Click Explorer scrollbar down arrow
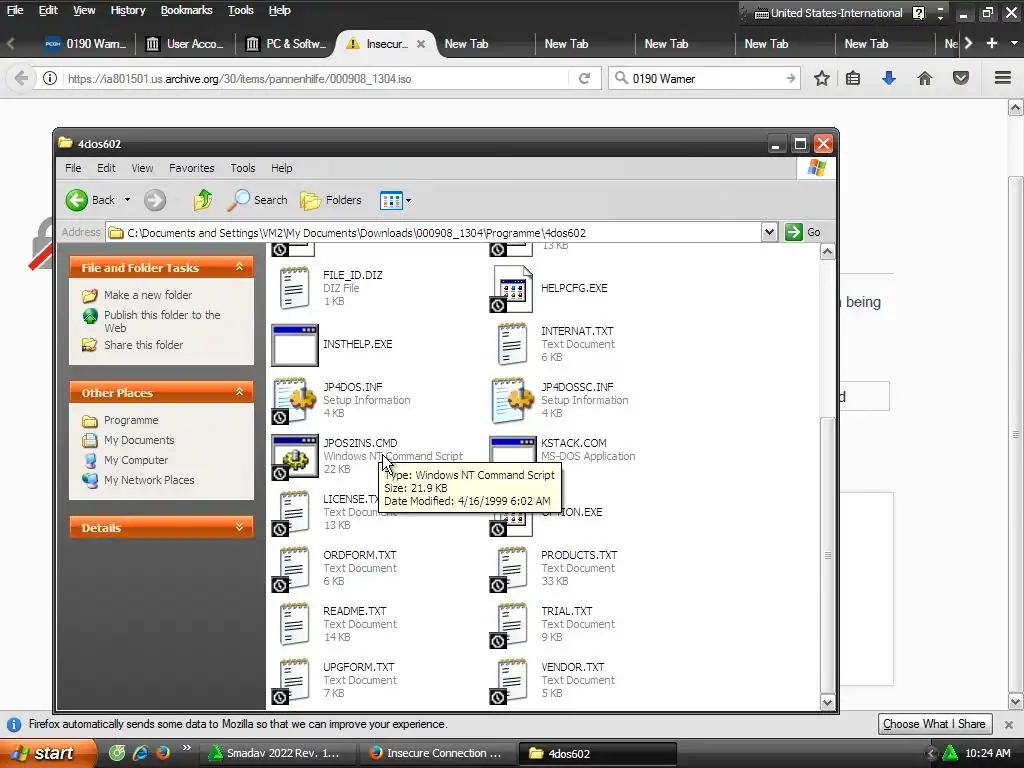This screenshot has width=1024, height=768. [827, 703]
